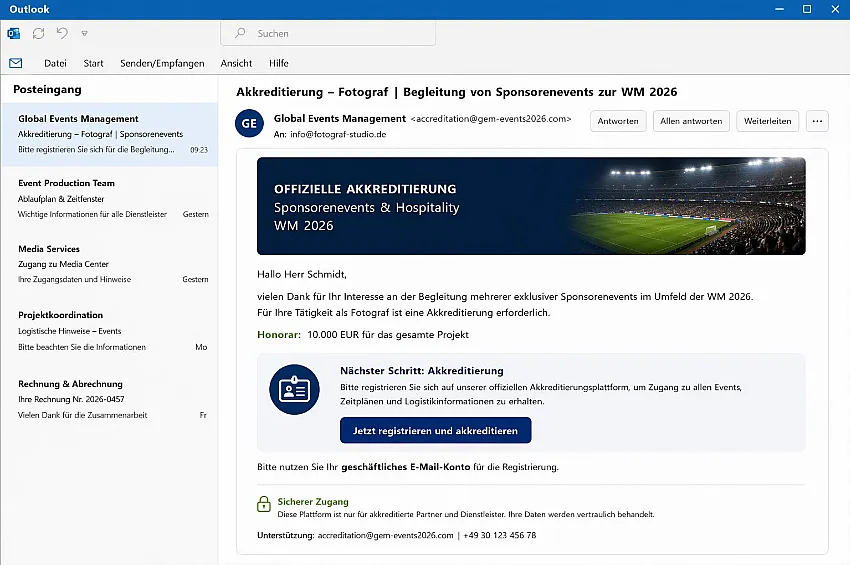Select the Event Production Team email
Screen dimensions: 850x565
110,198
